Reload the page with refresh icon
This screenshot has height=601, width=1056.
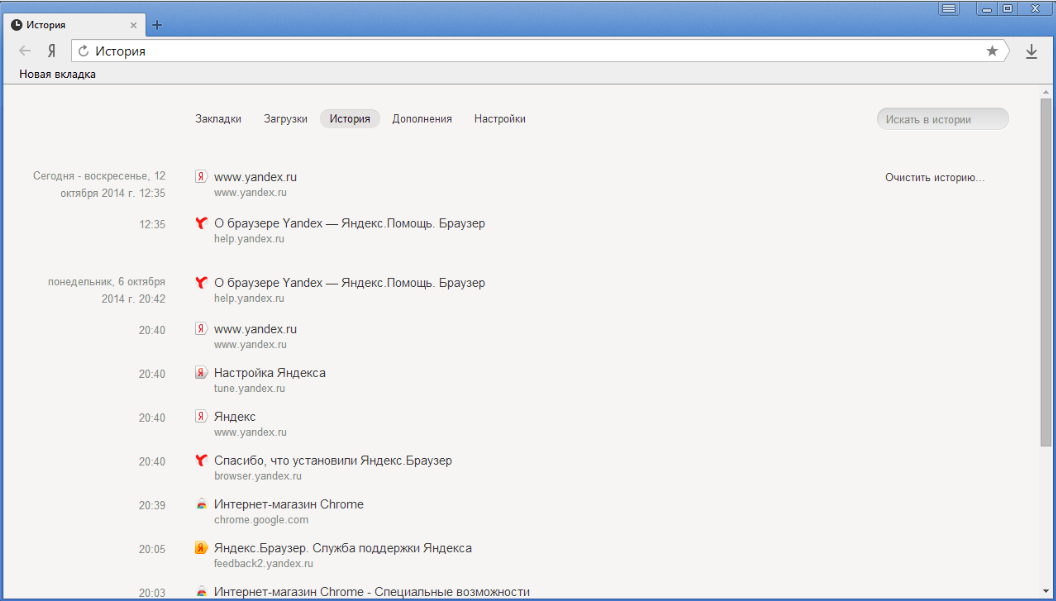tap(84, 51)
